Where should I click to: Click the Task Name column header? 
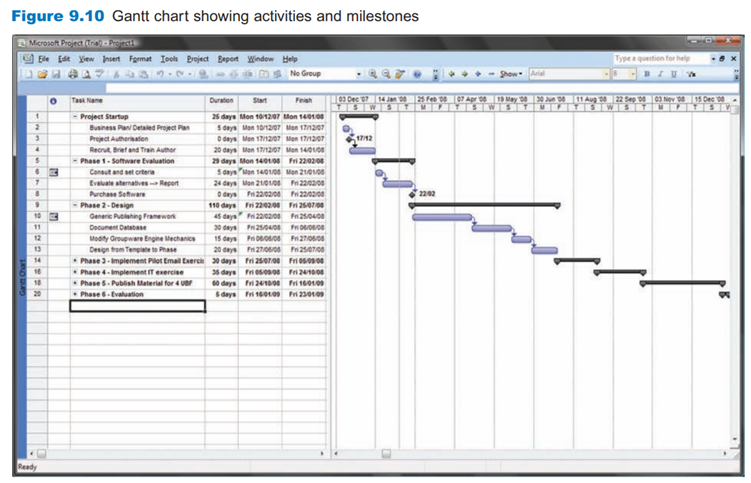click(x=134, y=101)
